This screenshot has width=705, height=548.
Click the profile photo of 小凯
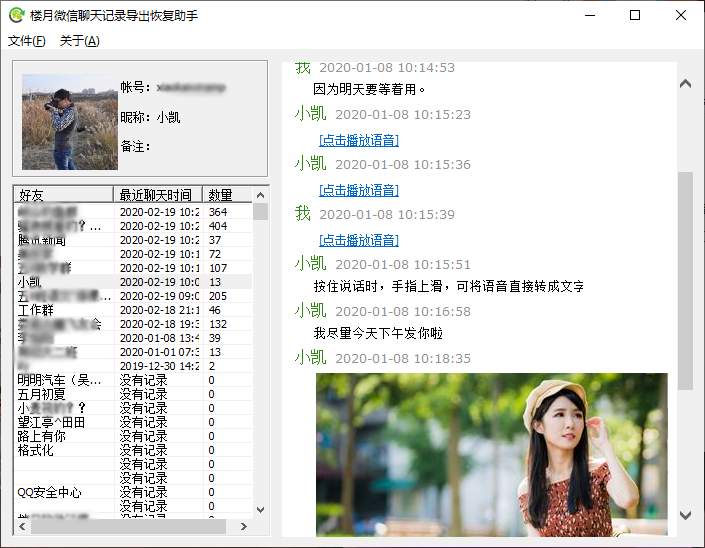tap(69, 121)
